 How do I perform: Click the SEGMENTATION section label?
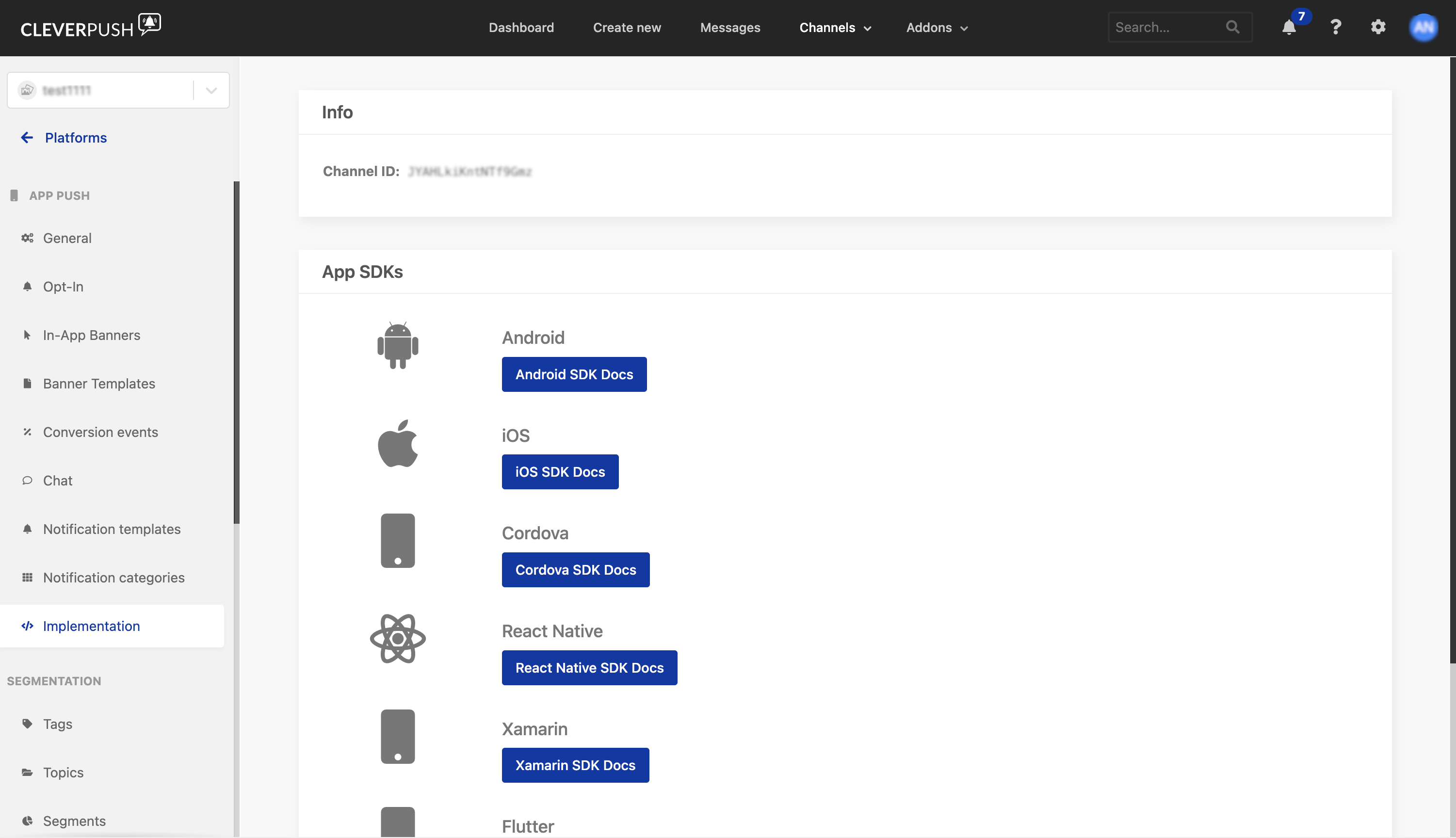tap(54, 681)
